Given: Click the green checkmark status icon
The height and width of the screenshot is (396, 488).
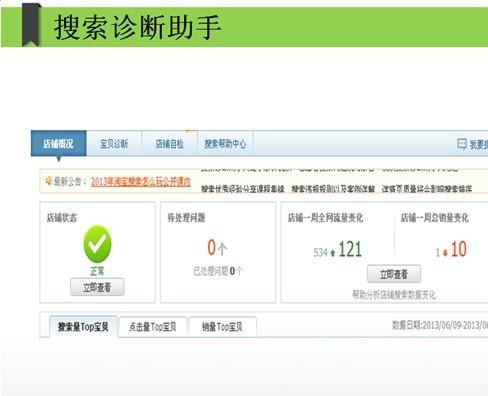Looking at the screenshot, I should tap(97, 244).
